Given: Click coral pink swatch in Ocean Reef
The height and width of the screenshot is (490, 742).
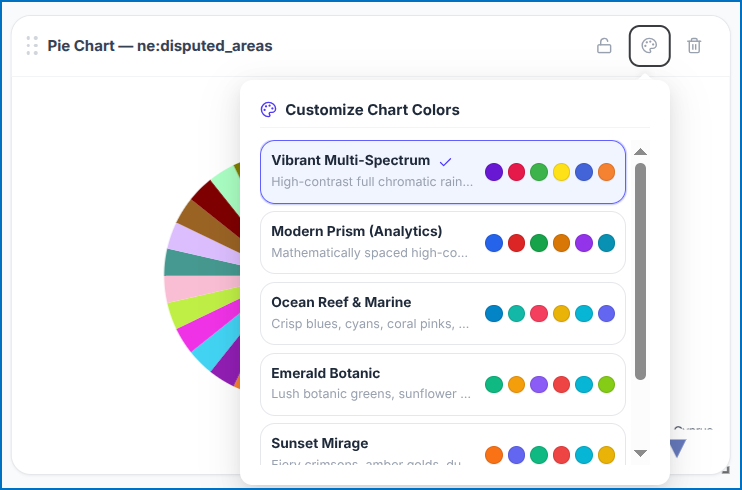Looking at the screenshot, I should (539, 313).
